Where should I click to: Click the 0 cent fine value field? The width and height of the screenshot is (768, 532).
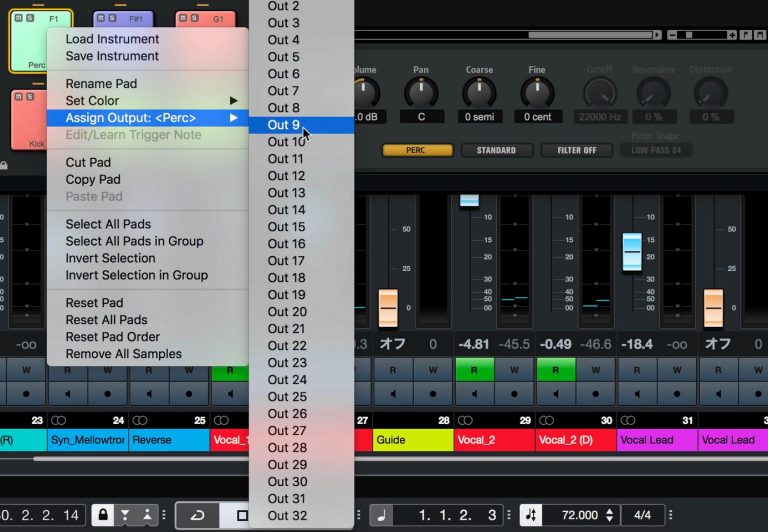[537, 117]
